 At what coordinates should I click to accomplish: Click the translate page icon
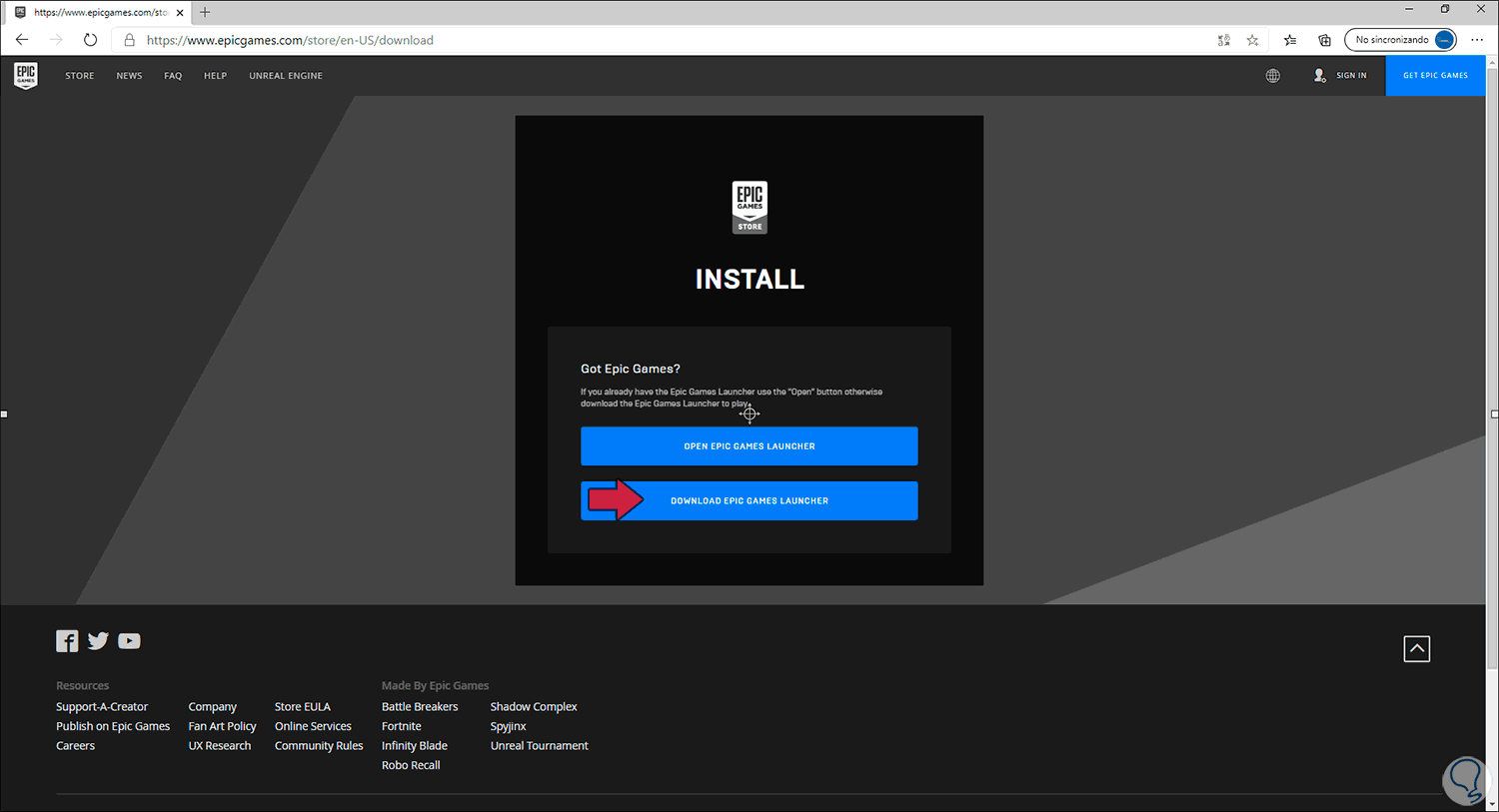coord(1224,40)
